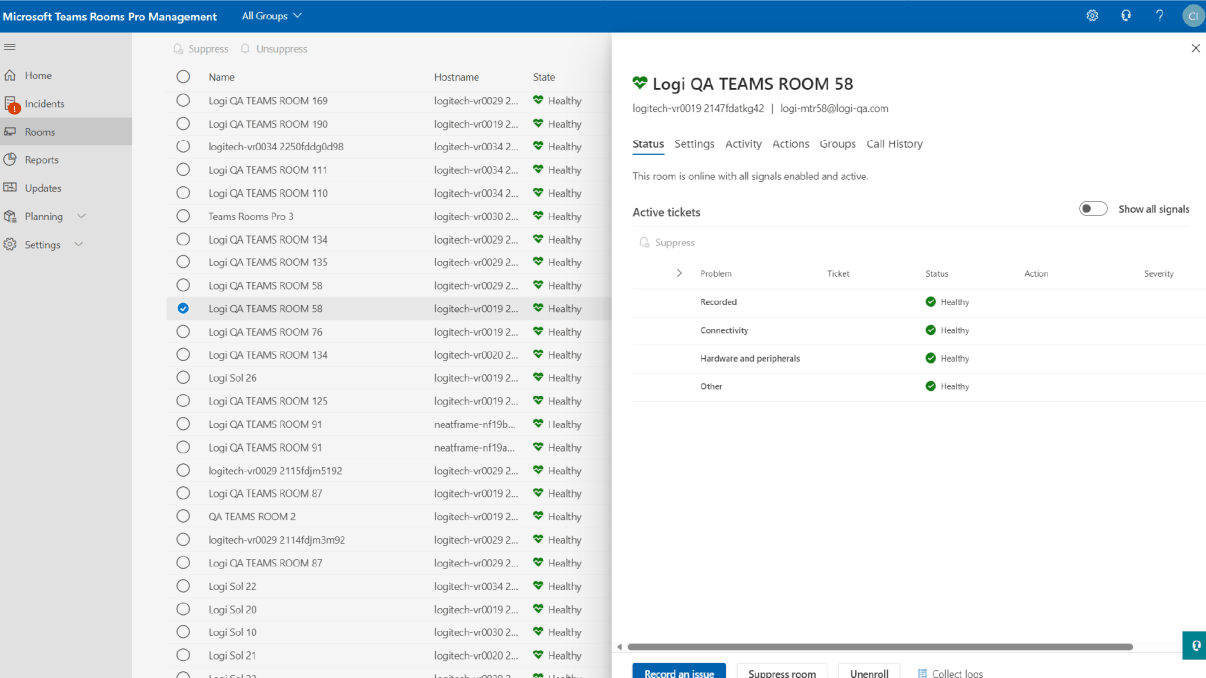The image size is (1206, 678).
Task: Click Collect logs
Action: coord(950,673)
